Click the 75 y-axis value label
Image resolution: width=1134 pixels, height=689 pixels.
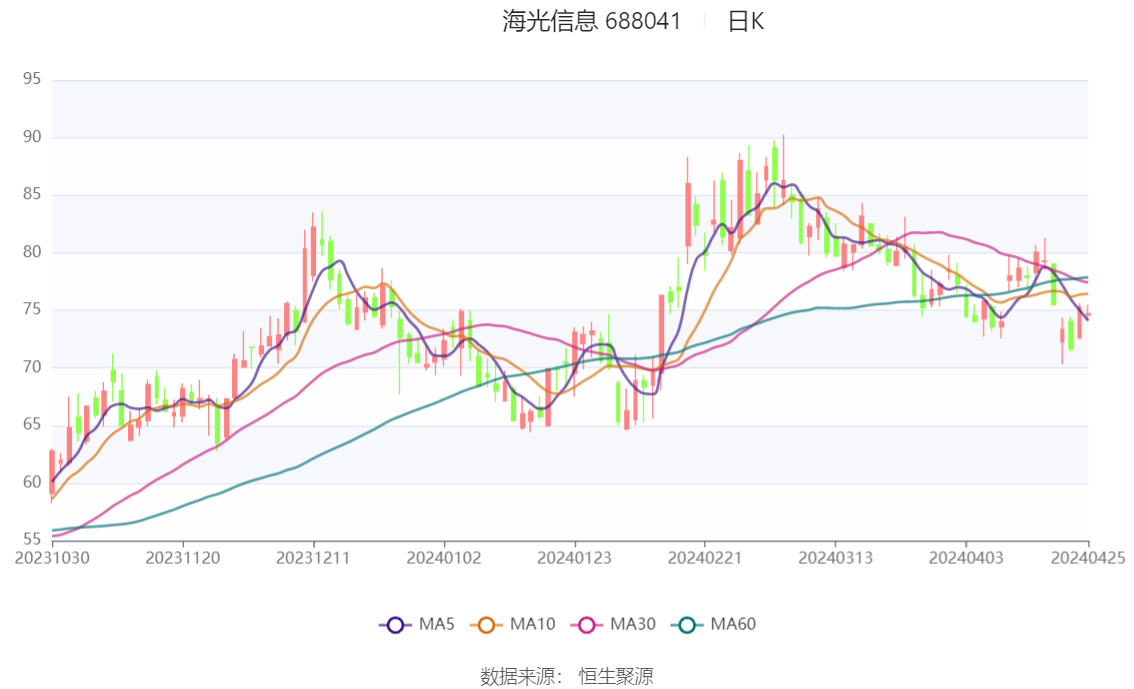[32, 309]
